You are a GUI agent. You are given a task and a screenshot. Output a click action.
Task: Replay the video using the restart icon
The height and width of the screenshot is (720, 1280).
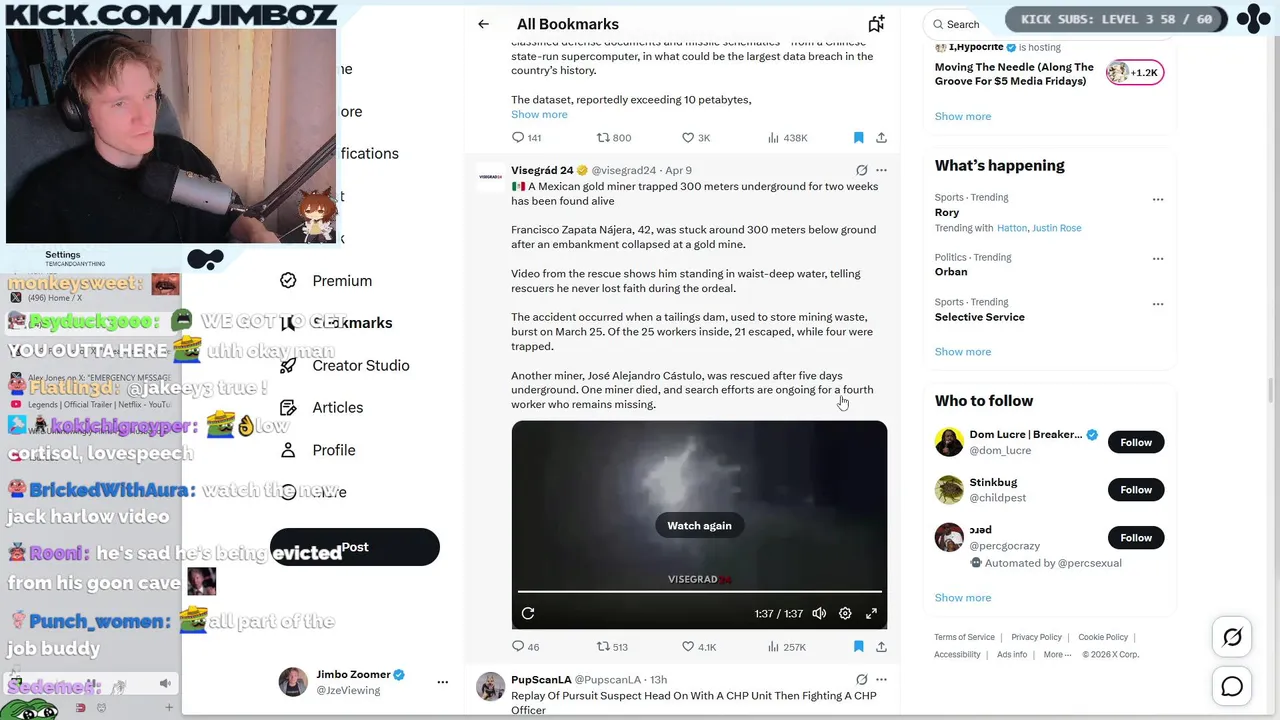528,613
